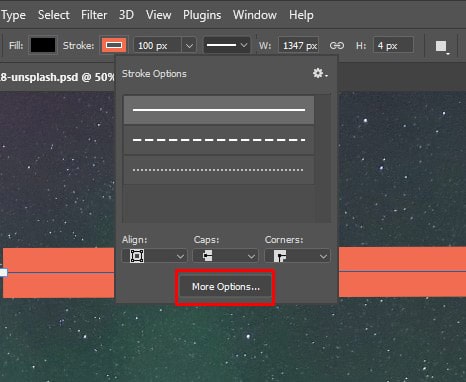466x382 pixels.
Task: Click the stroke presets list scrollbar
Action: pyautogui.click(x=323, y=159)
